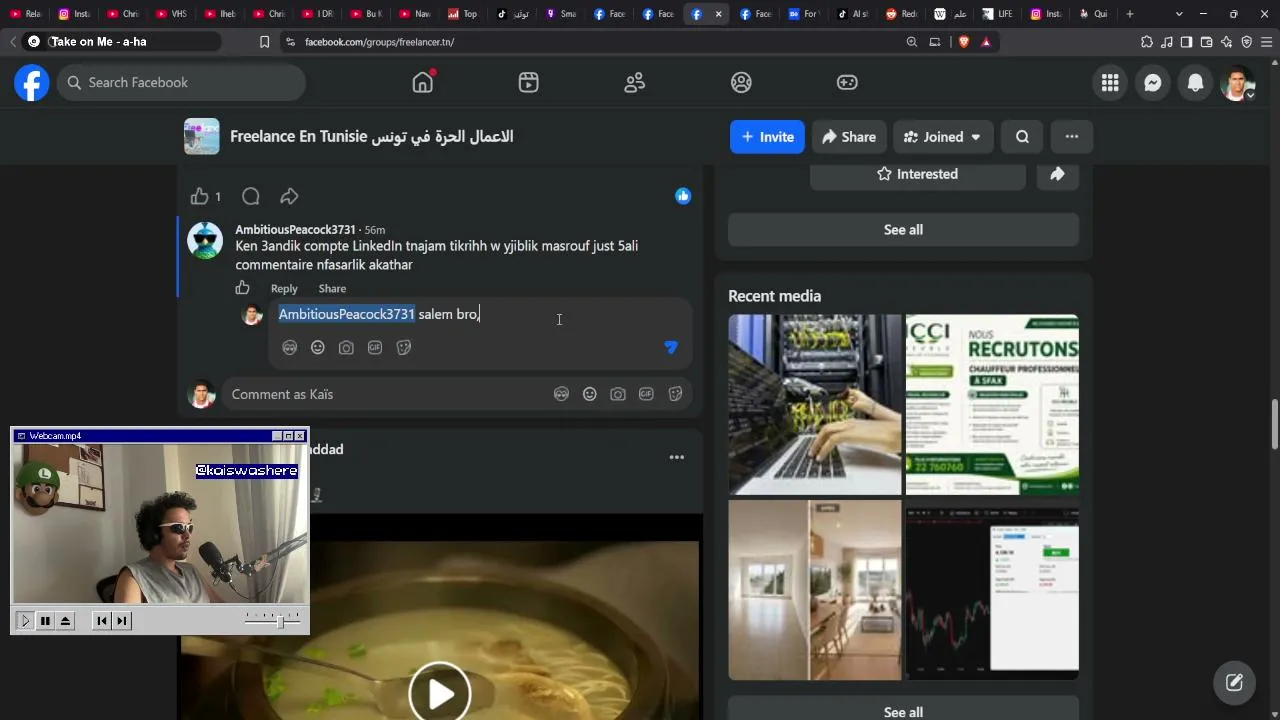This screenshot has height=720, width=1280.
Task: Open the CCI Recrutons recent media thumbnail
Action: coord(992,405)
